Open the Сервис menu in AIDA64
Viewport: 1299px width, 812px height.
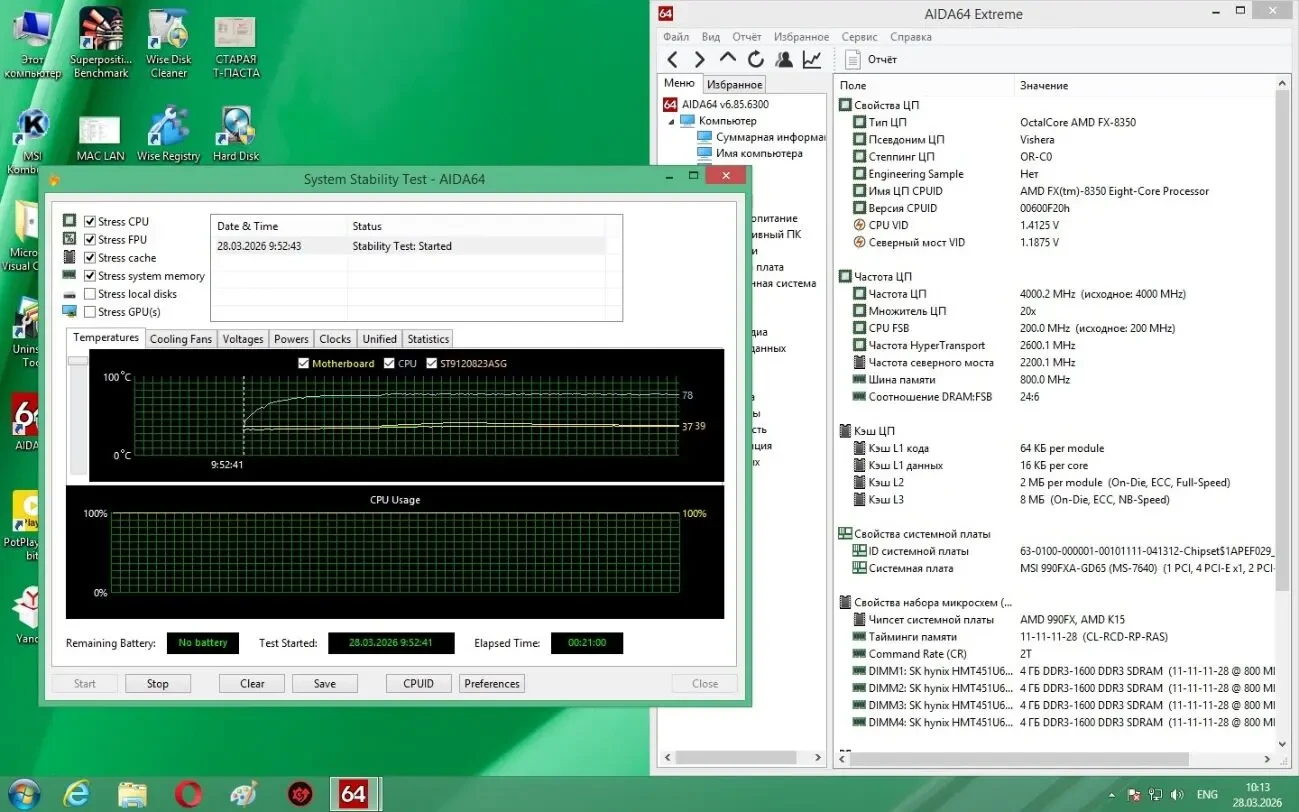click(x=858, y=36)
